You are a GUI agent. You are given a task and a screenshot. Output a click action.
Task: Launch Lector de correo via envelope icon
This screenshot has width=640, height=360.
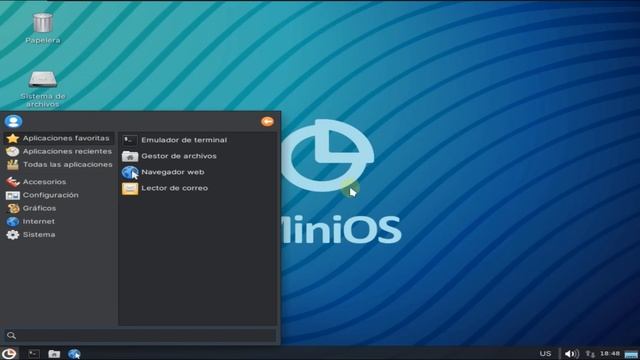[x=130, y=188]
